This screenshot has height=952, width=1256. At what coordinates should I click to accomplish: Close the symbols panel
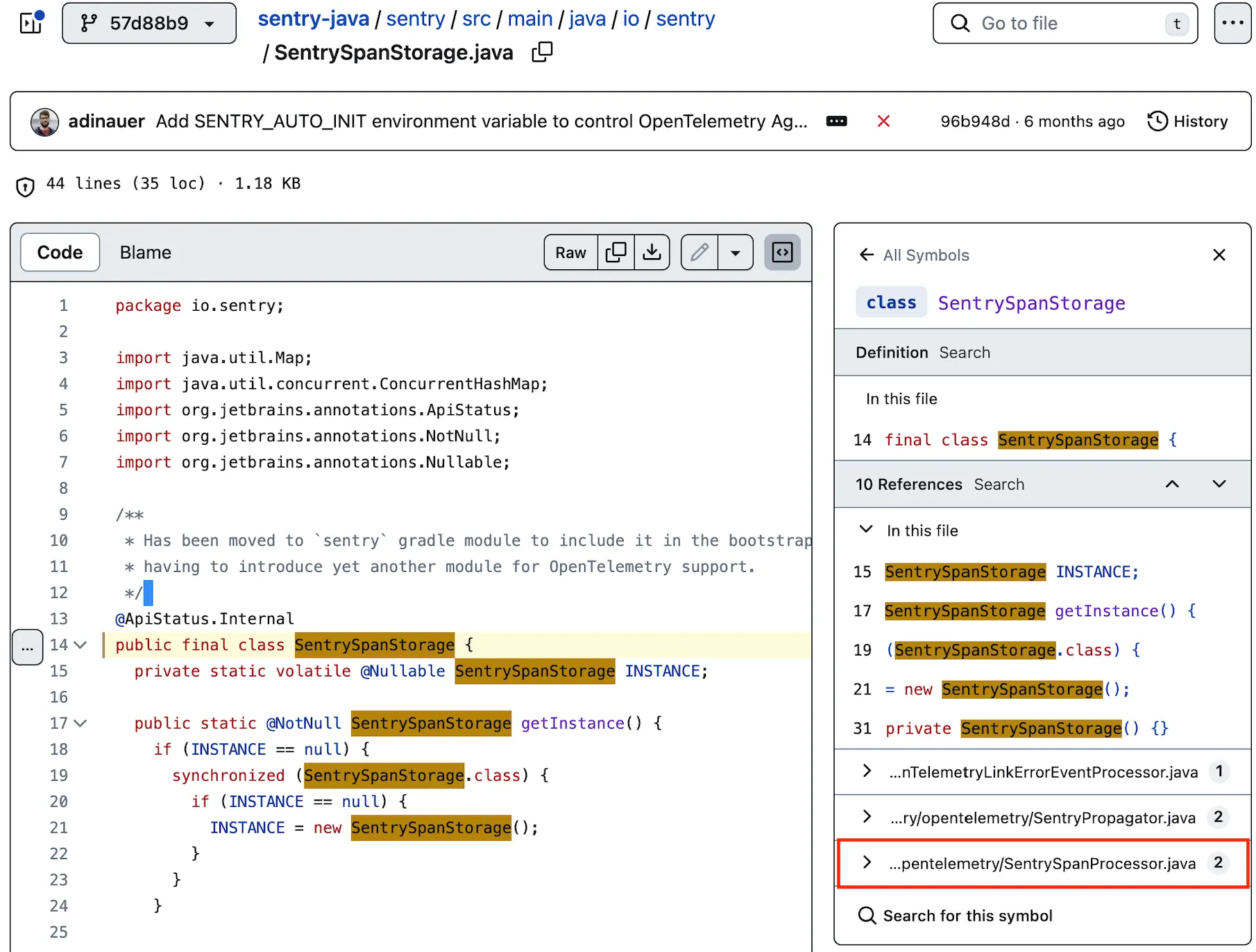click(x=1219, y=255)
